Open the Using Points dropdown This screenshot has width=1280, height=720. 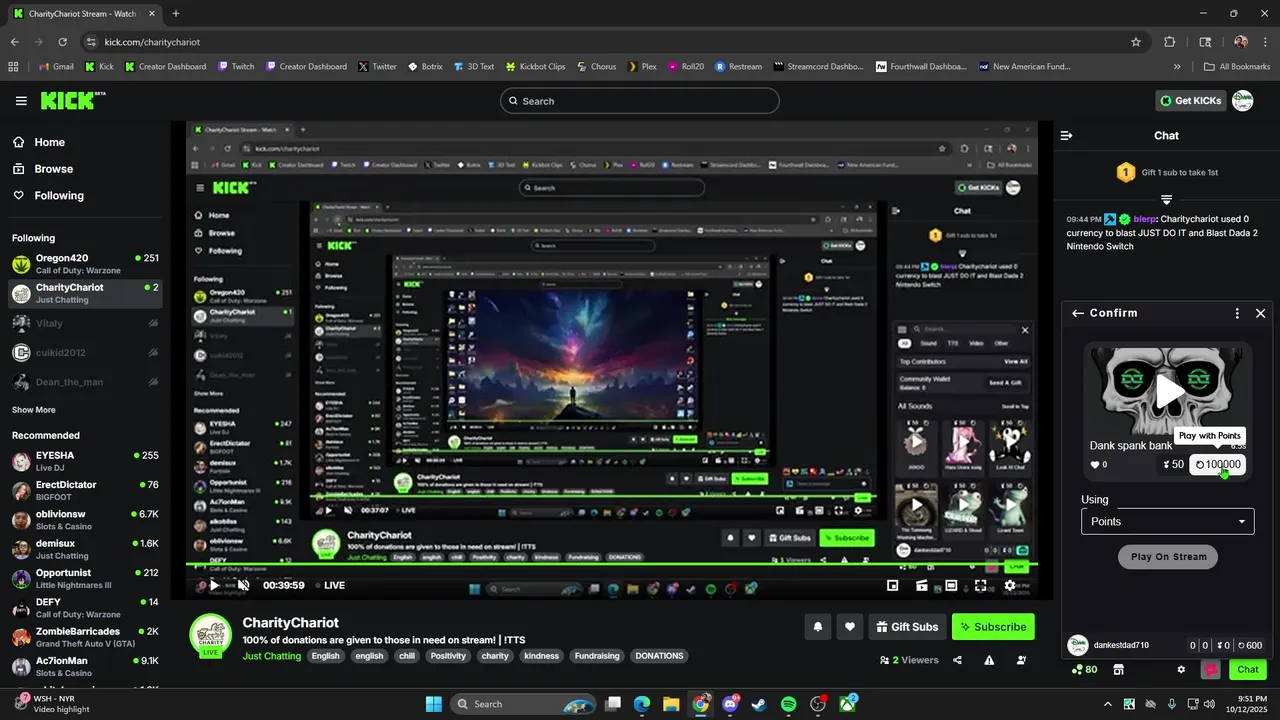tap(1168, 521)
